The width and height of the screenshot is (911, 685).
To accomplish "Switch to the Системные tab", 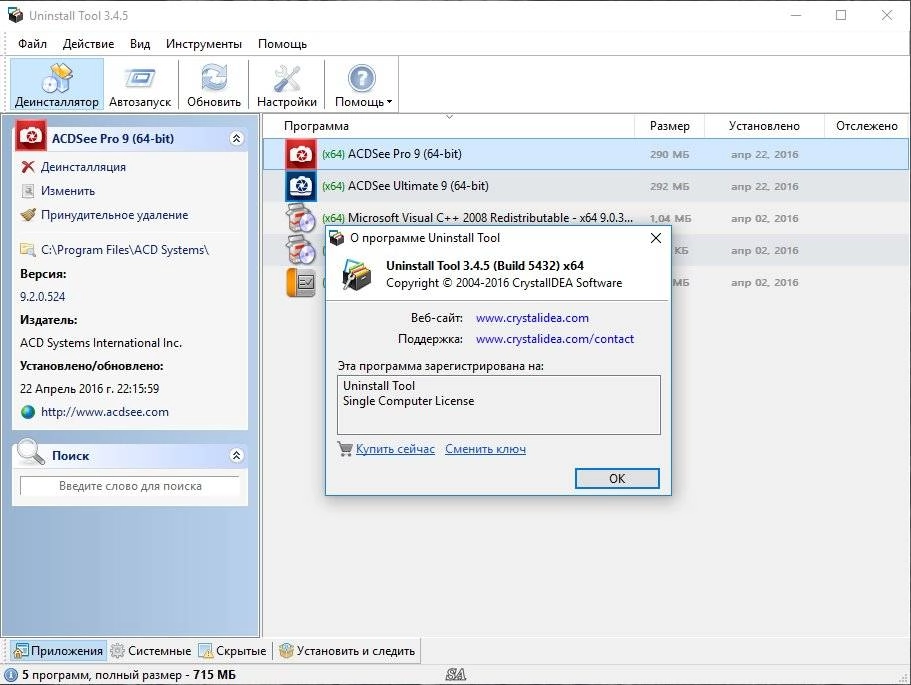I will pyautogui.click(x=150, y=651).
